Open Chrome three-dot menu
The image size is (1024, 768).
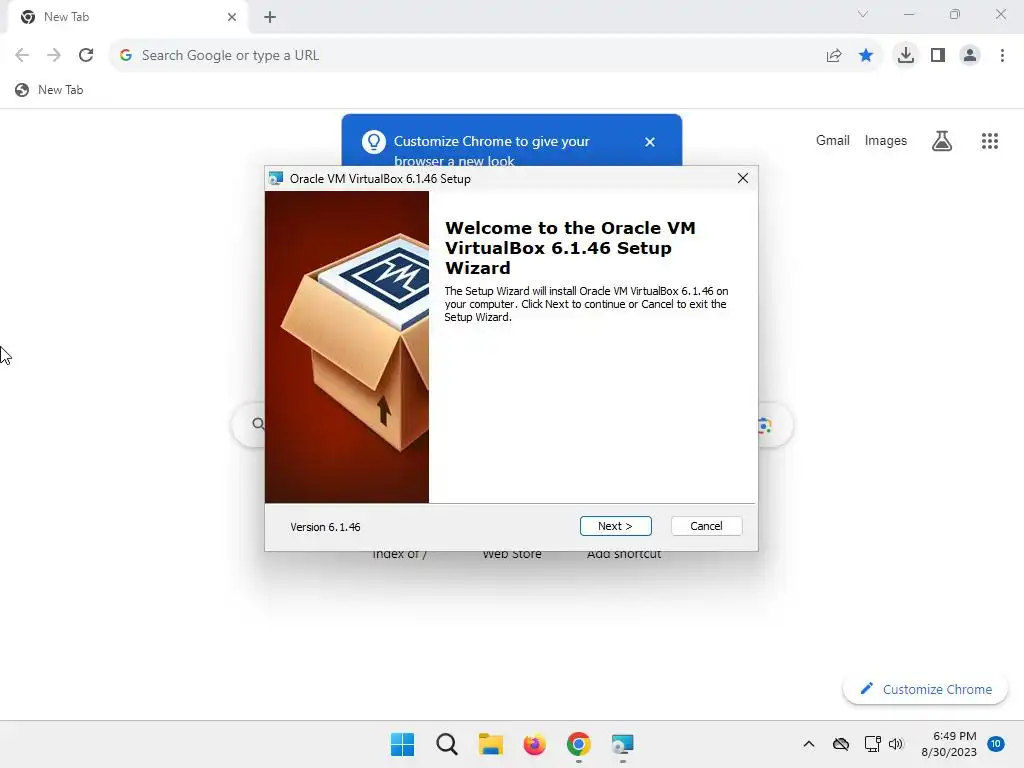pyautogui.click(x=1002, y=56)
